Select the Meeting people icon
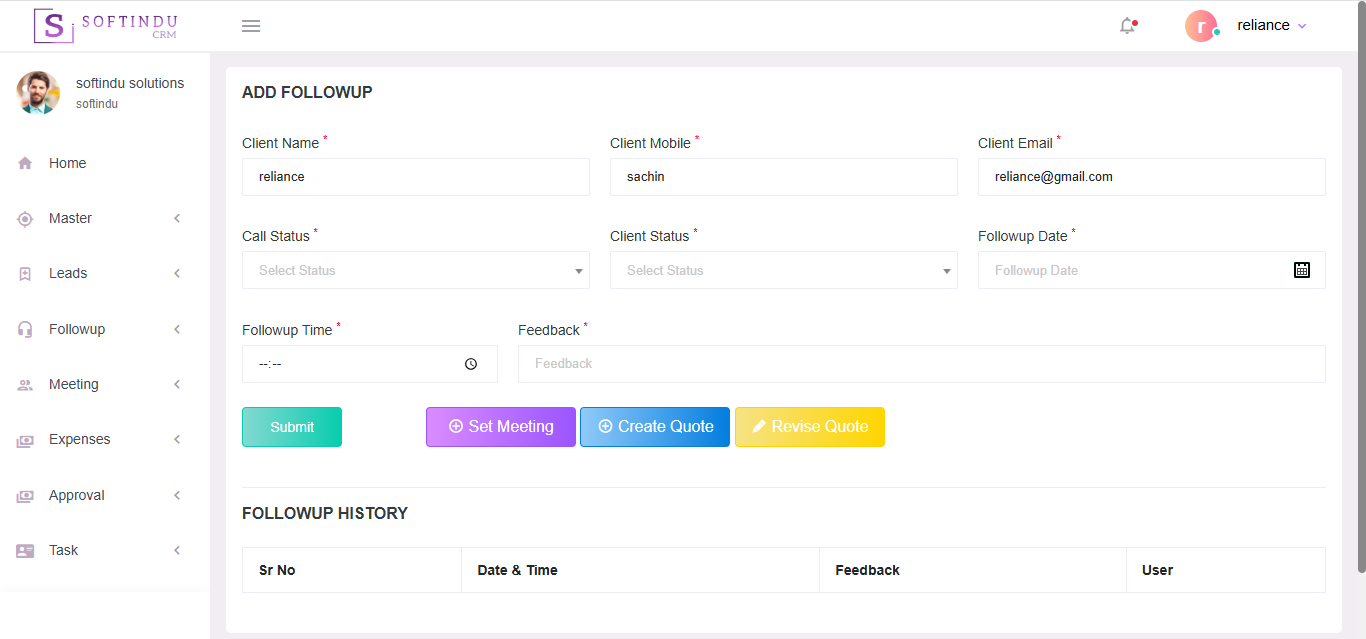This screenshot has height=639, width=1366. (24, 384)
